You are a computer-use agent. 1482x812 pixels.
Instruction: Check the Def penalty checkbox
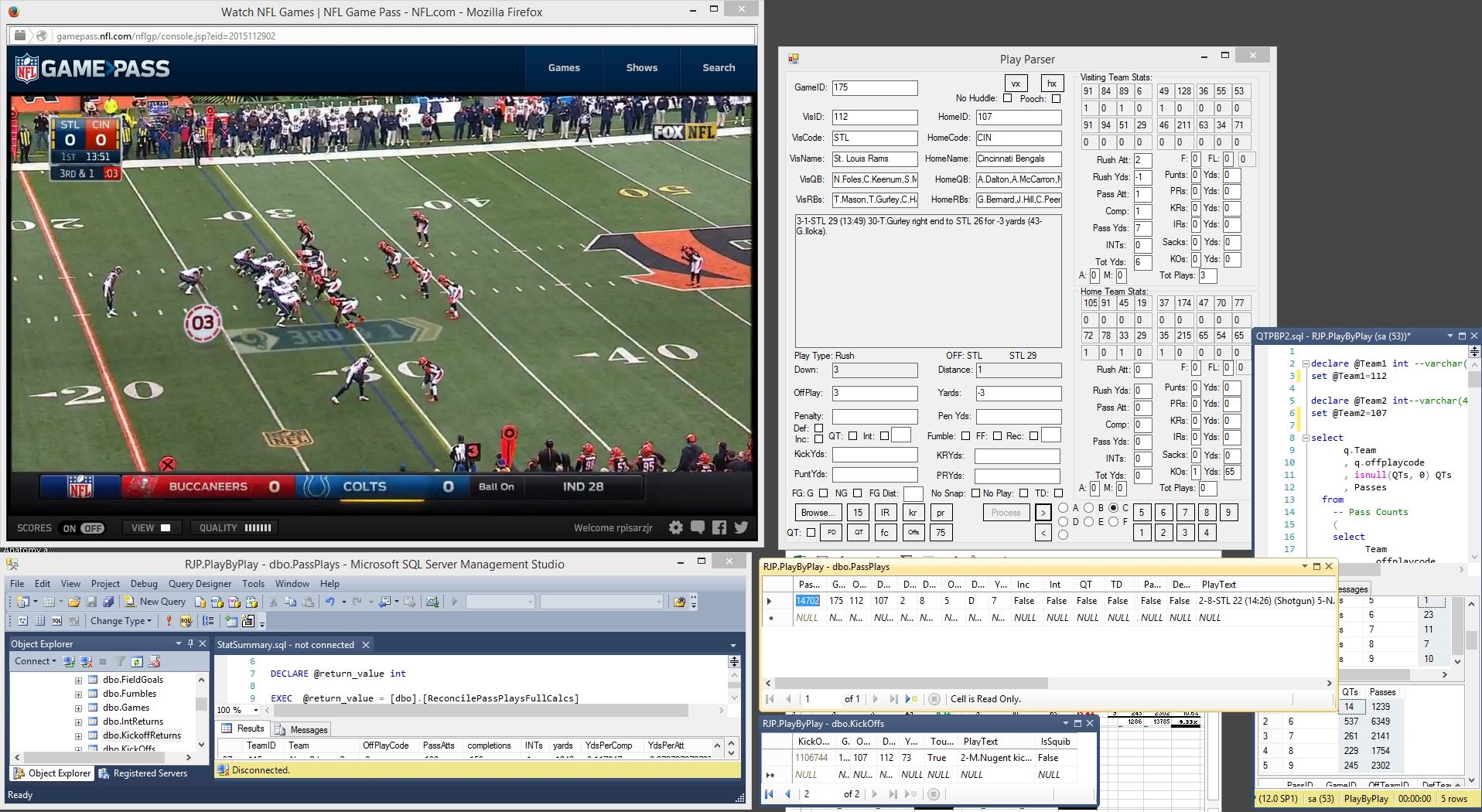[818, 428]
